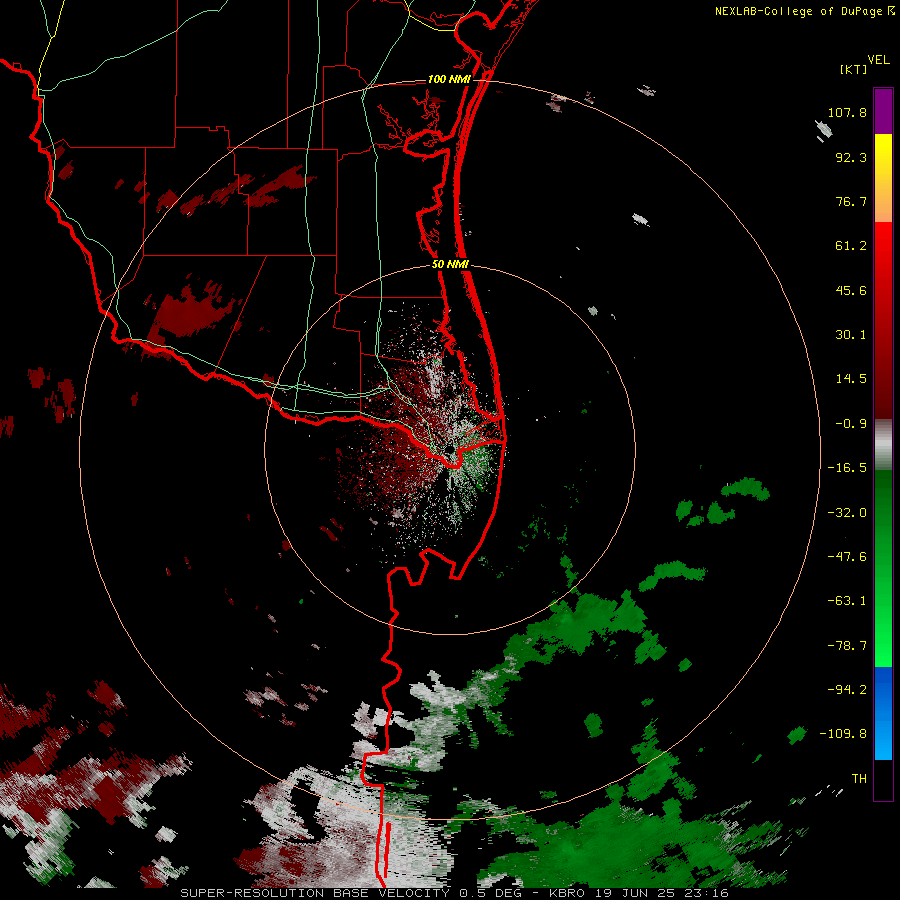
Task: Click the 76.7 scale value
Action: [851, 201]
